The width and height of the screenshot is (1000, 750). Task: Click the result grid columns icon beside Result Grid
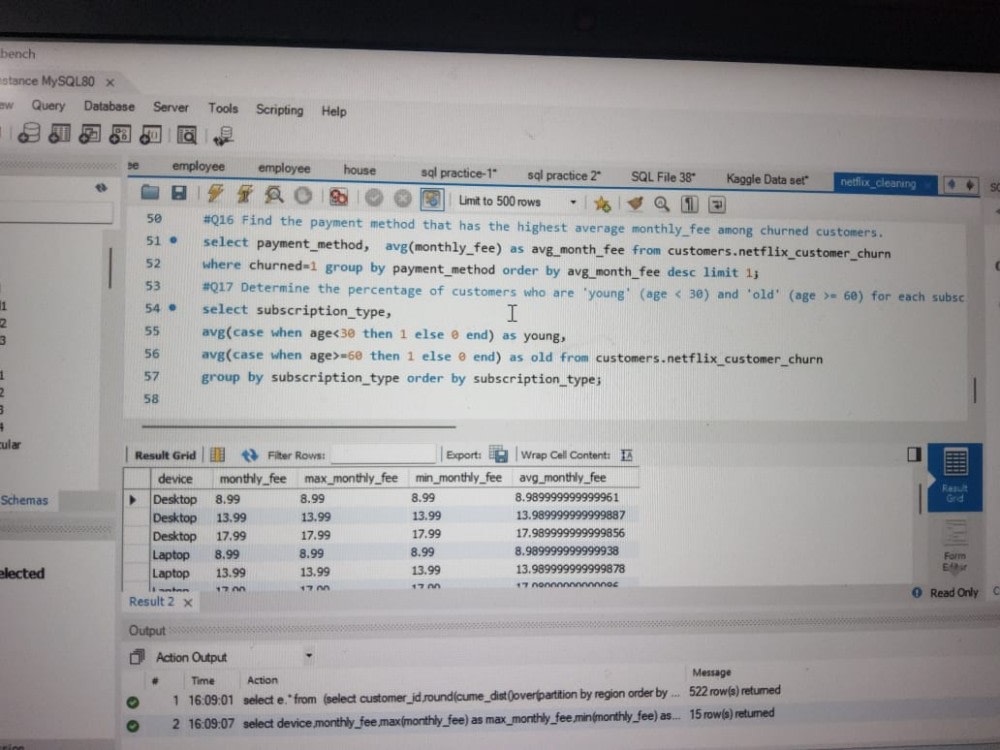(217, 455)
